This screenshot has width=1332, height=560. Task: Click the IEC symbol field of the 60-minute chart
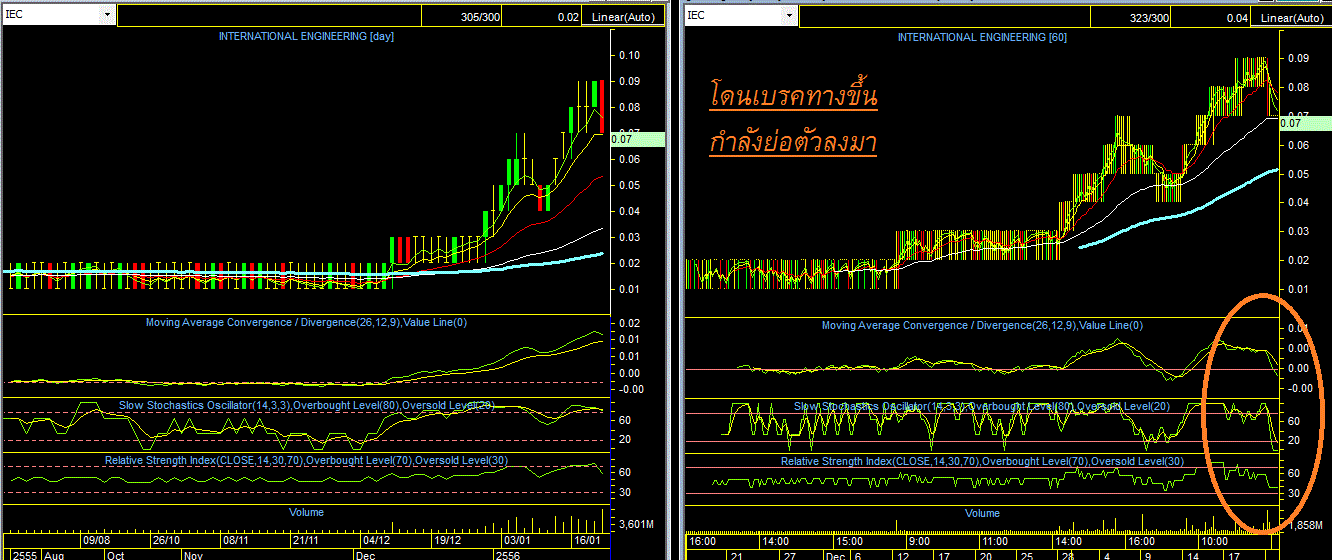tap(735, 15)
